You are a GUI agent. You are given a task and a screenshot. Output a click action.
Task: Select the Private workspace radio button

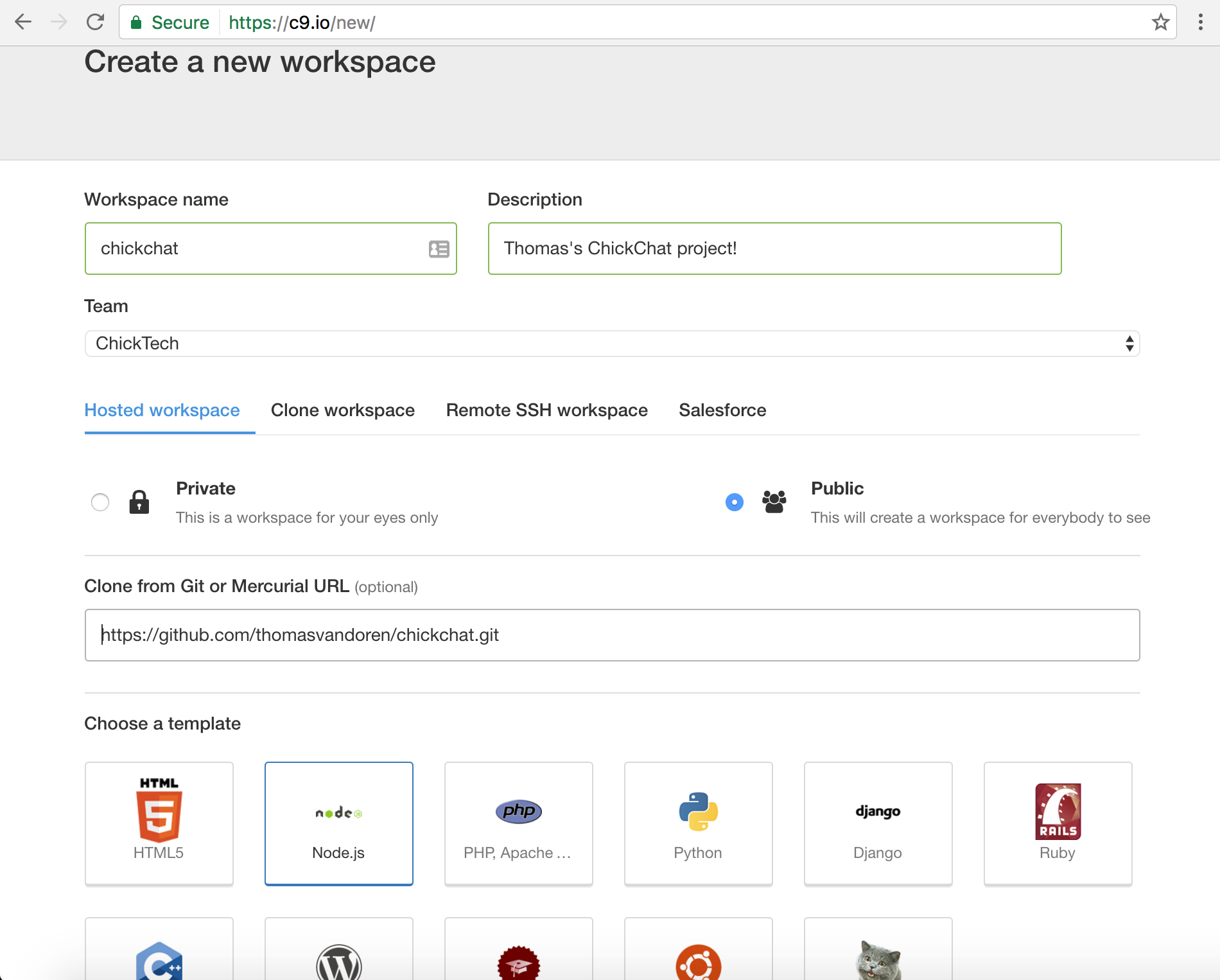coord(100,502)
